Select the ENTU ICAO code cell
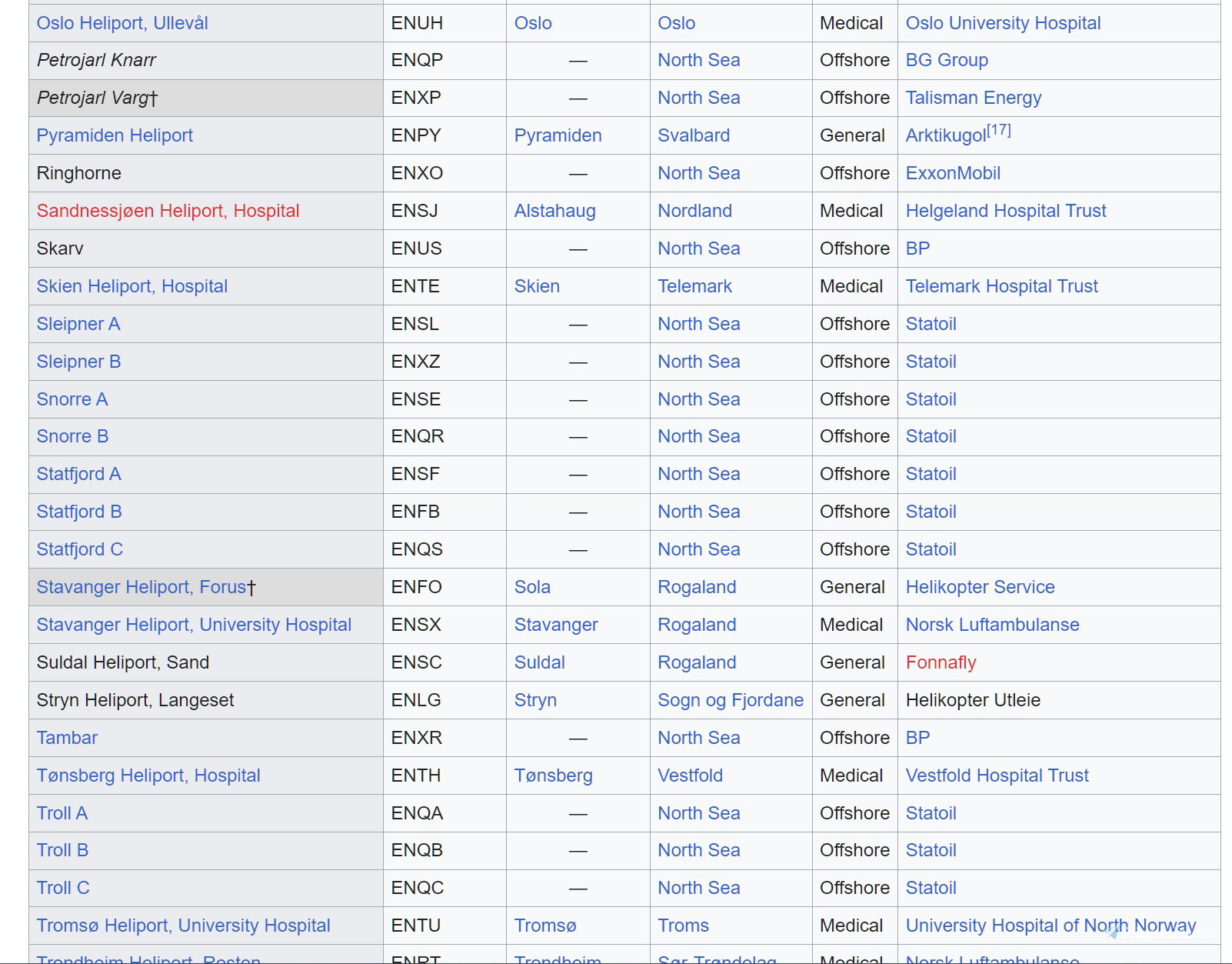 click(x=445, y=926)
